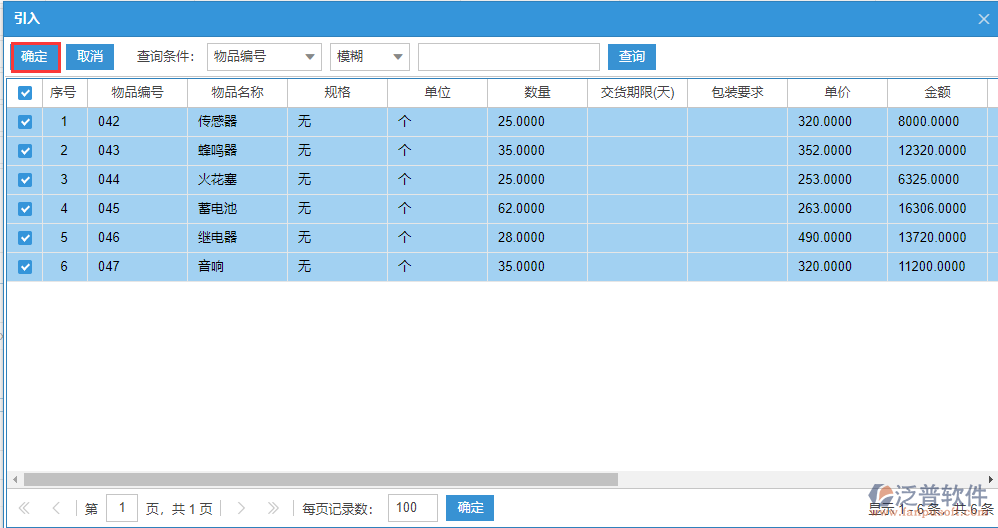Uncheck the row 3 火花塞 checkbox
998x528 pixels.
[x=25, y=179]
